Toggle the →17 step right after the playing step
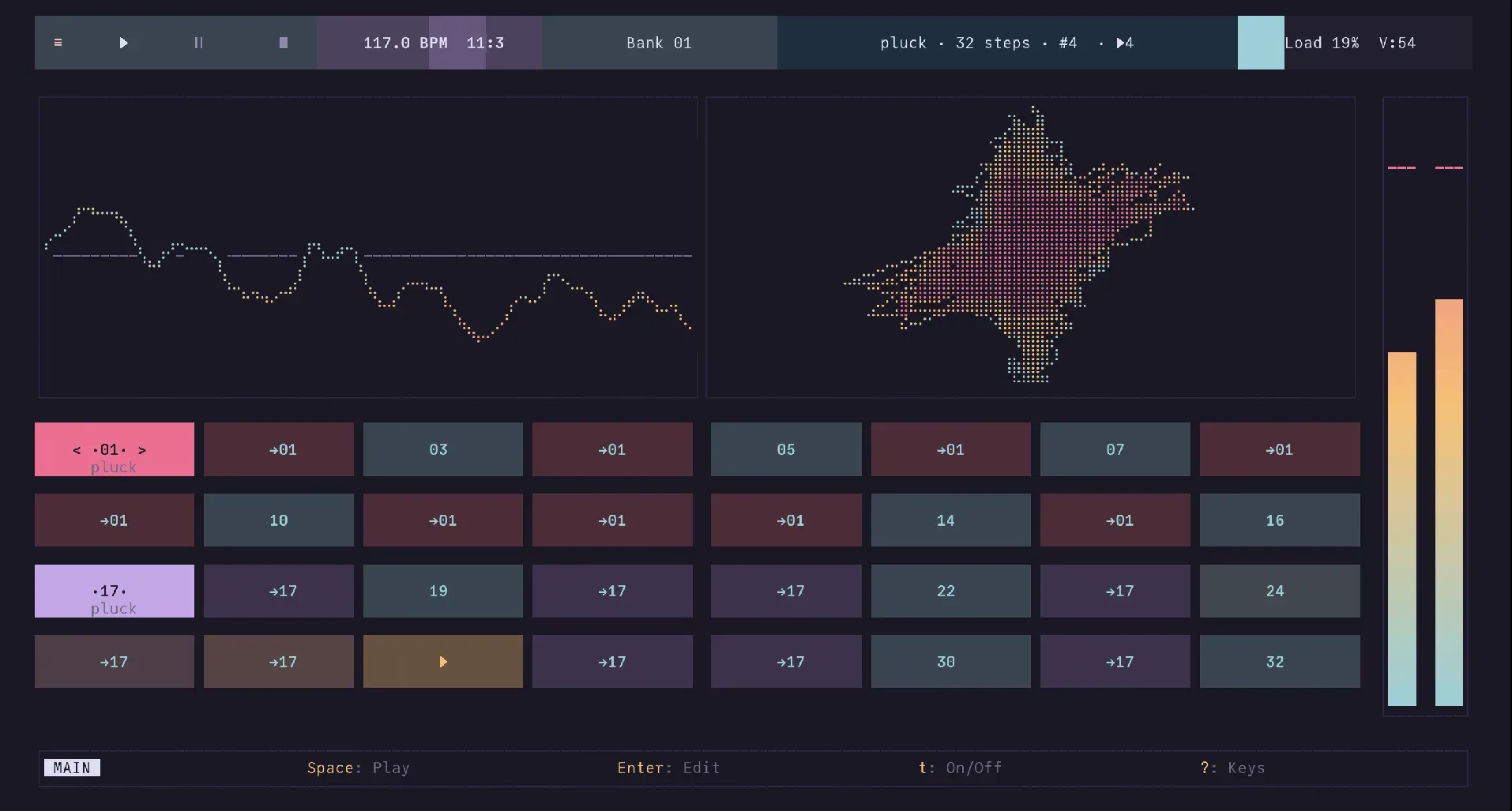The image size is (1512, 811). coord(612,662)
